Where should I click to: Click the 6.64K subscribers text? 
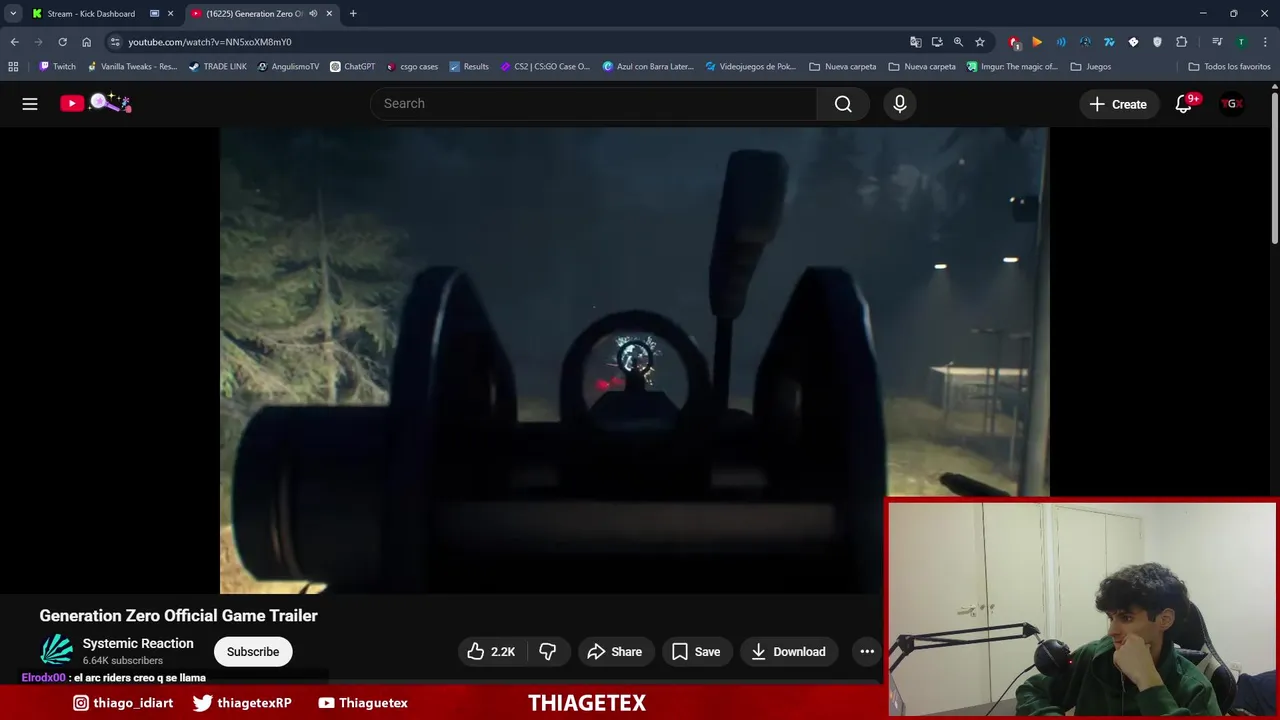click(x=123, y=661)
